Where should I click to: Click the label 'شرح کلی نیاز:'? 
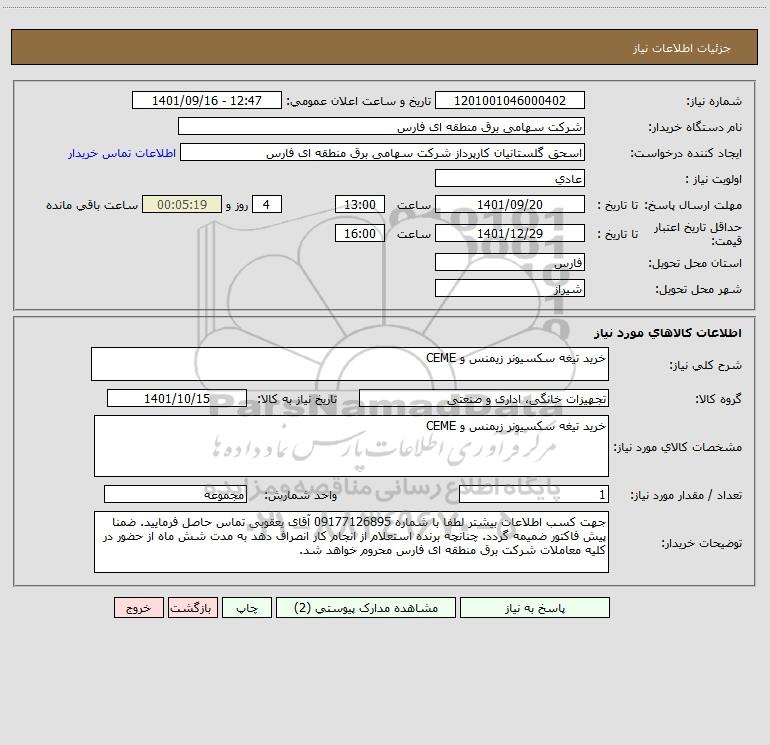tap(706, 365)
